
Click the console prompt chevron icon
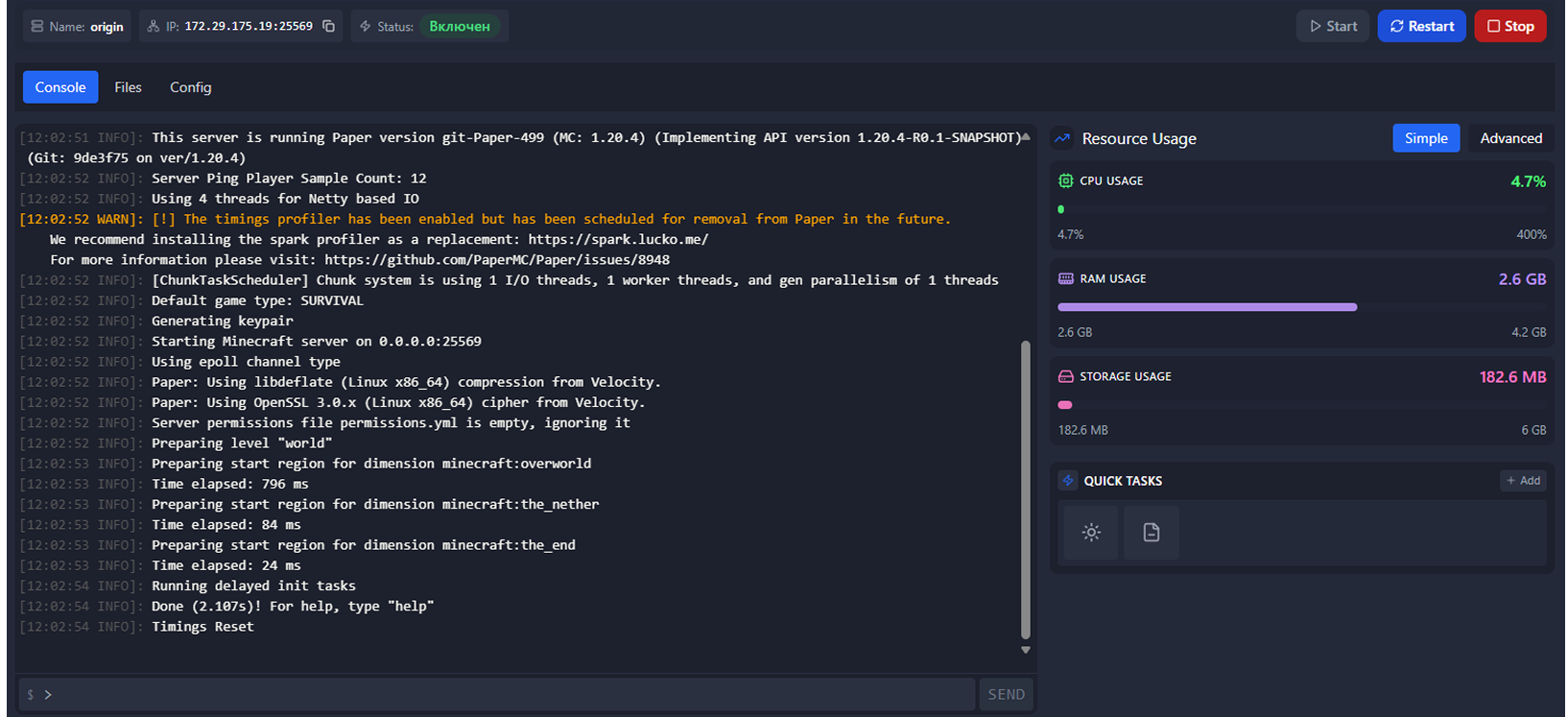(x=48, y=694)
